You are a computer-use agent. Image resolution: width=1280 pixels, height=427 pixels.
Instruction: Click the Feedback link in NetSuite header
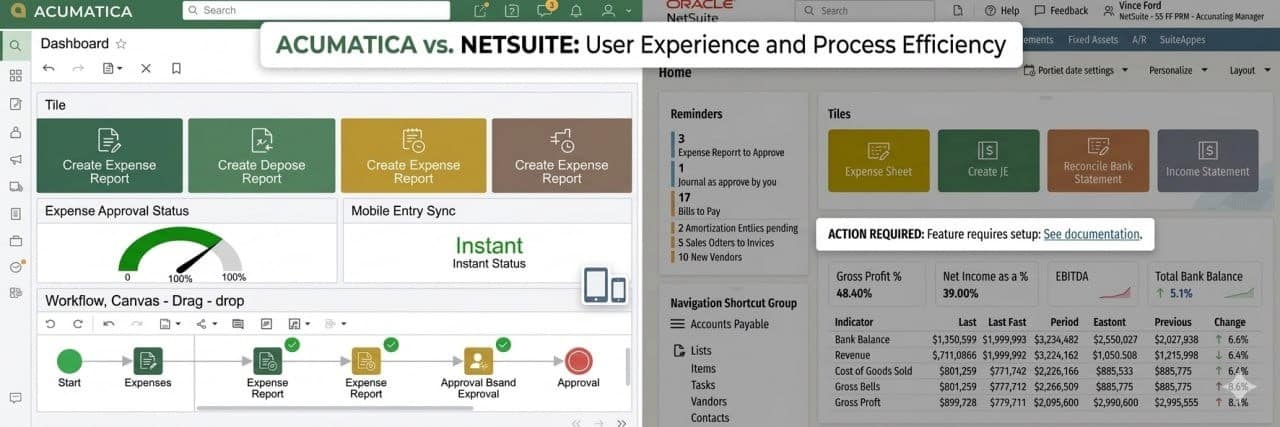pos(1061,11)
